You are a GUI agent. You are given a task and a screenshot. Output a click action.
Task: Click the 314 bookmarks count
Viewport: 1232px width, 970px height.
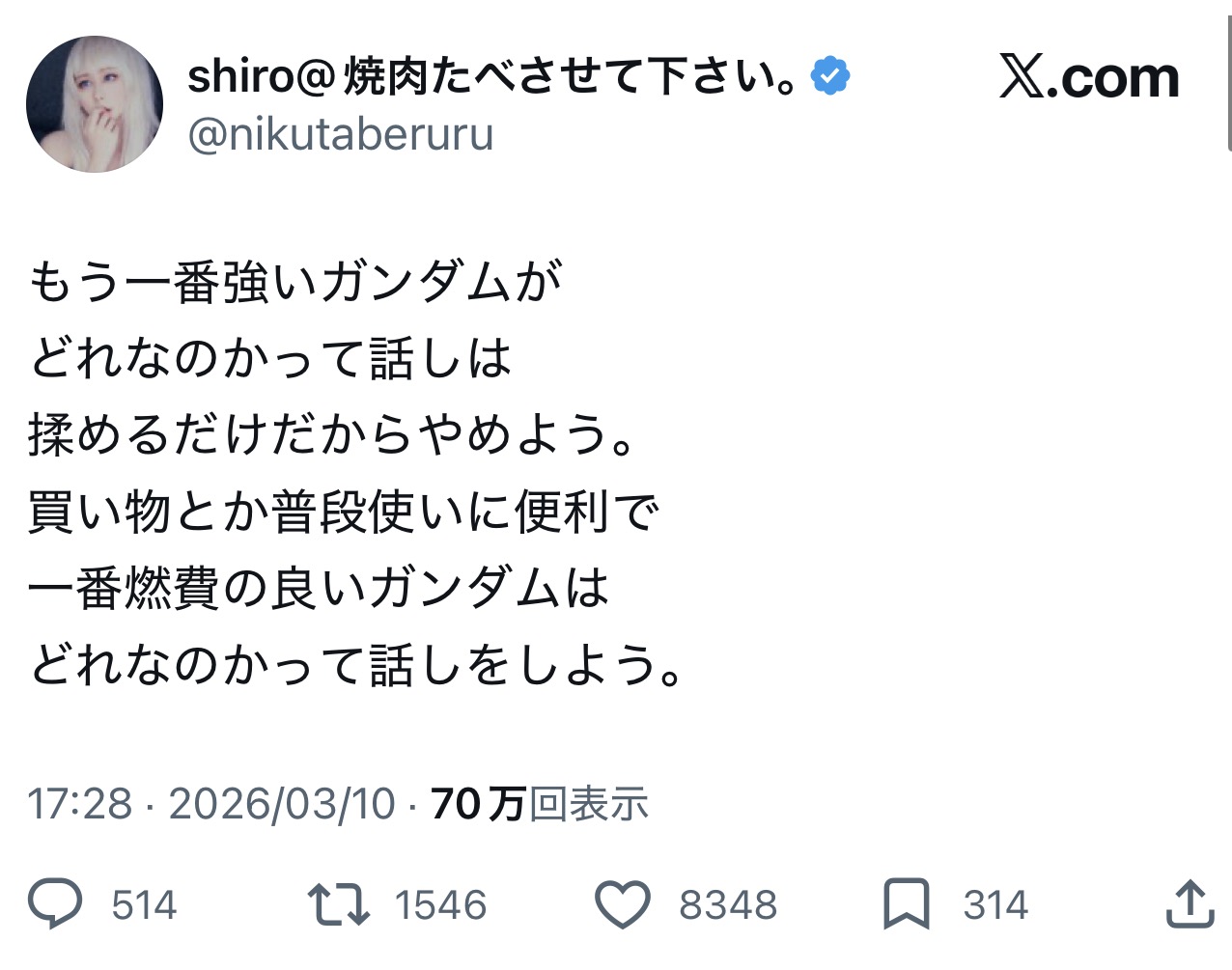coord(995,905)
